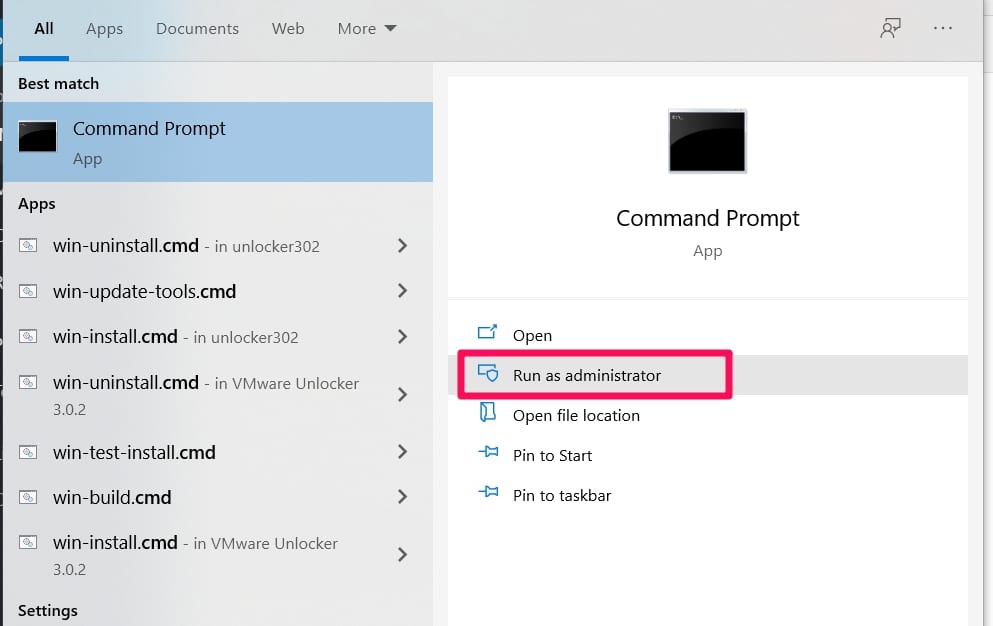Switch to the All search tab
The width and height of the screenshot is (993, 626).
pos(44,29)
